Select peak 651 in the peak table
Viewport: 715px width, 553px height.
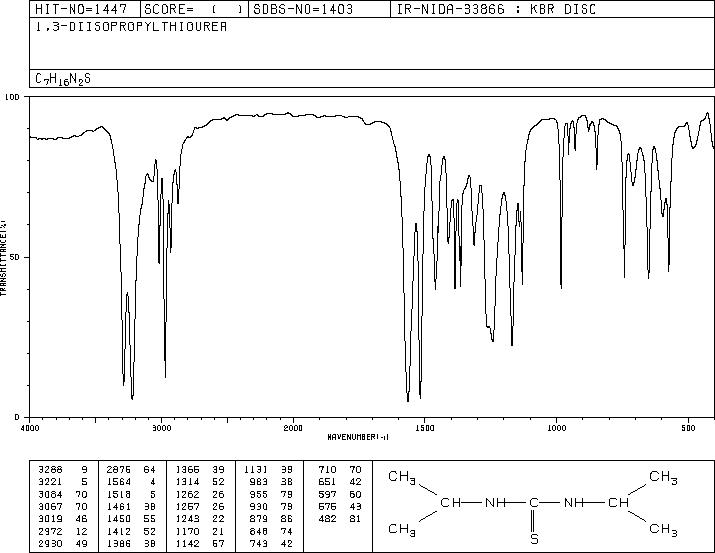pos(327,482)
